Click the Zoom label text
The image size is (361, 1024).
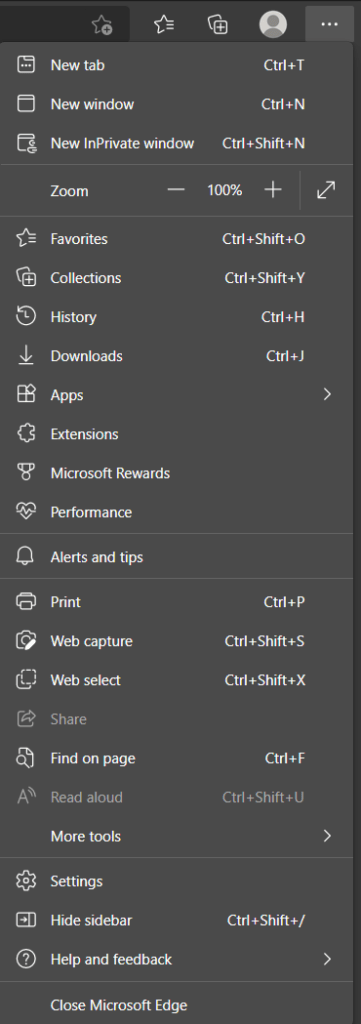click(69, 191)
